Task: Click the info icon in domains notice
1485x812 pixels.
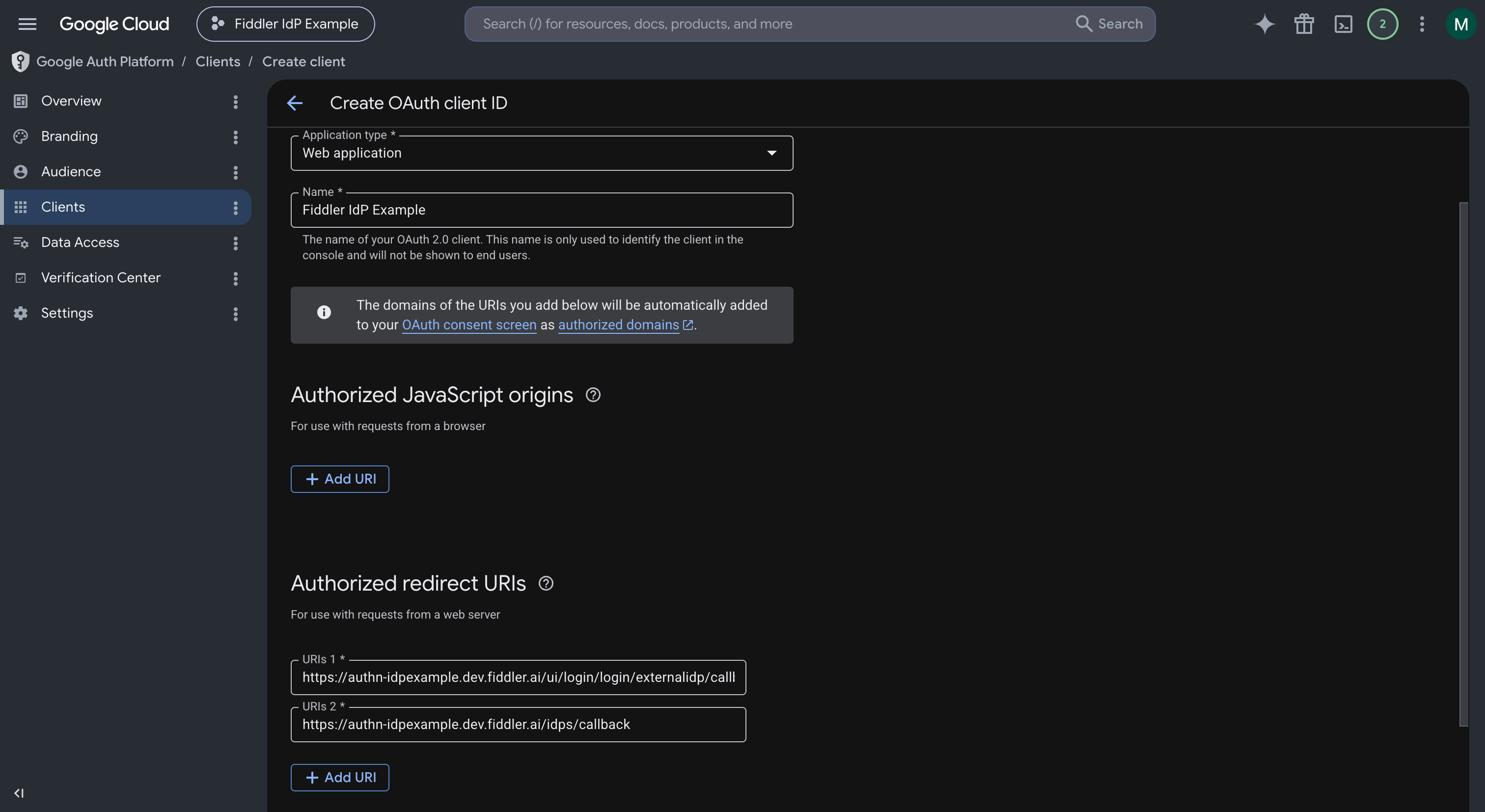Action: tap(324, 312)
